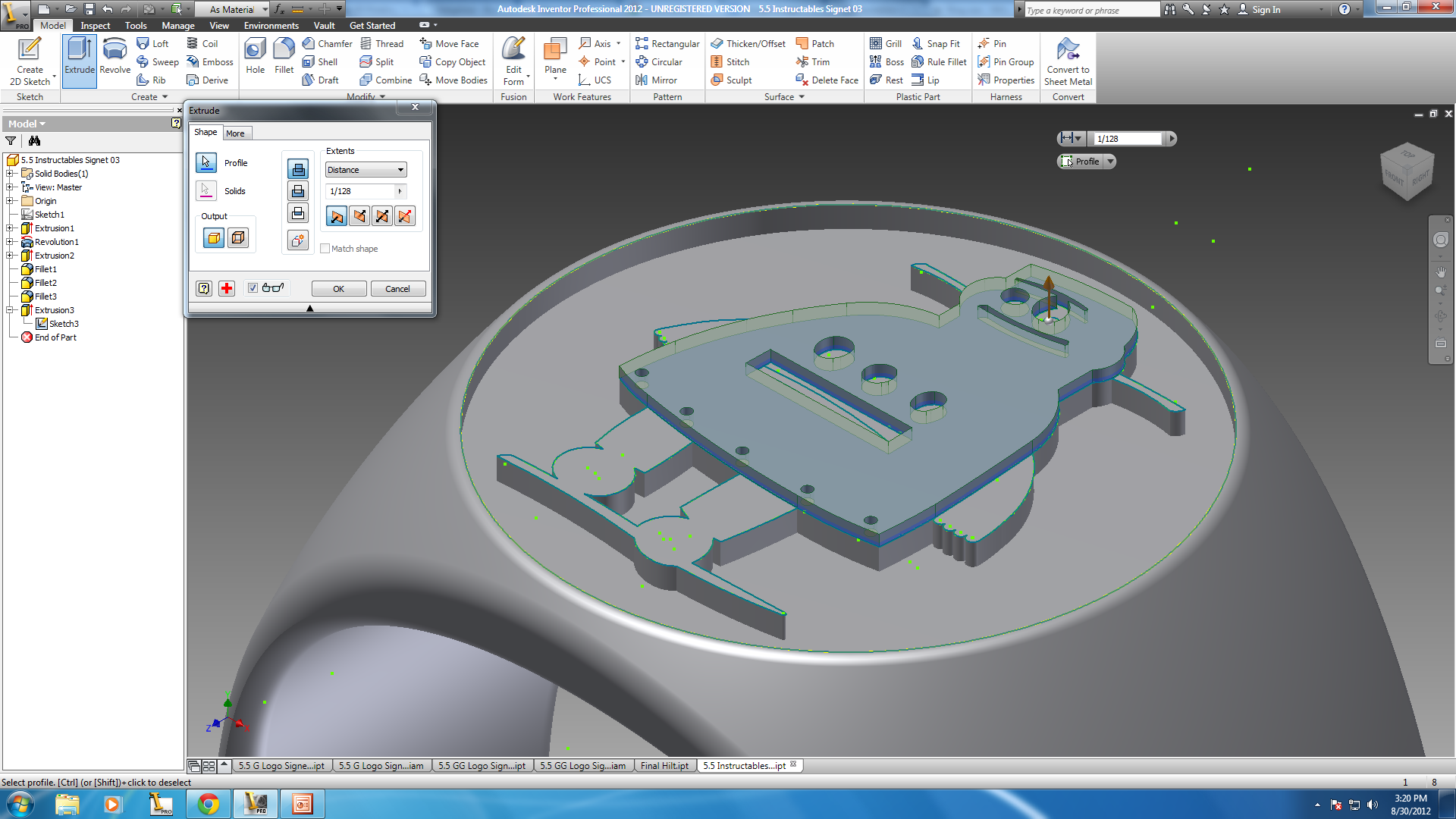
Task: Open the Manage ribbon tab
Action: 178,26
